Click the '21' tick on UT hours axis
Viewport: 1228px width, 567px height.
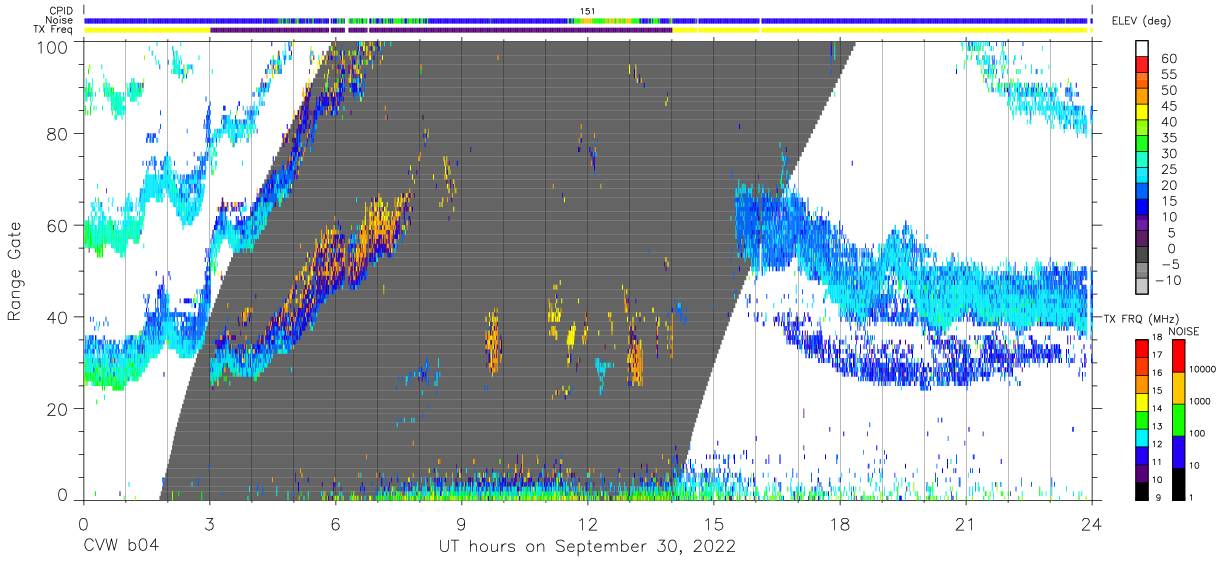coord(965,522)
